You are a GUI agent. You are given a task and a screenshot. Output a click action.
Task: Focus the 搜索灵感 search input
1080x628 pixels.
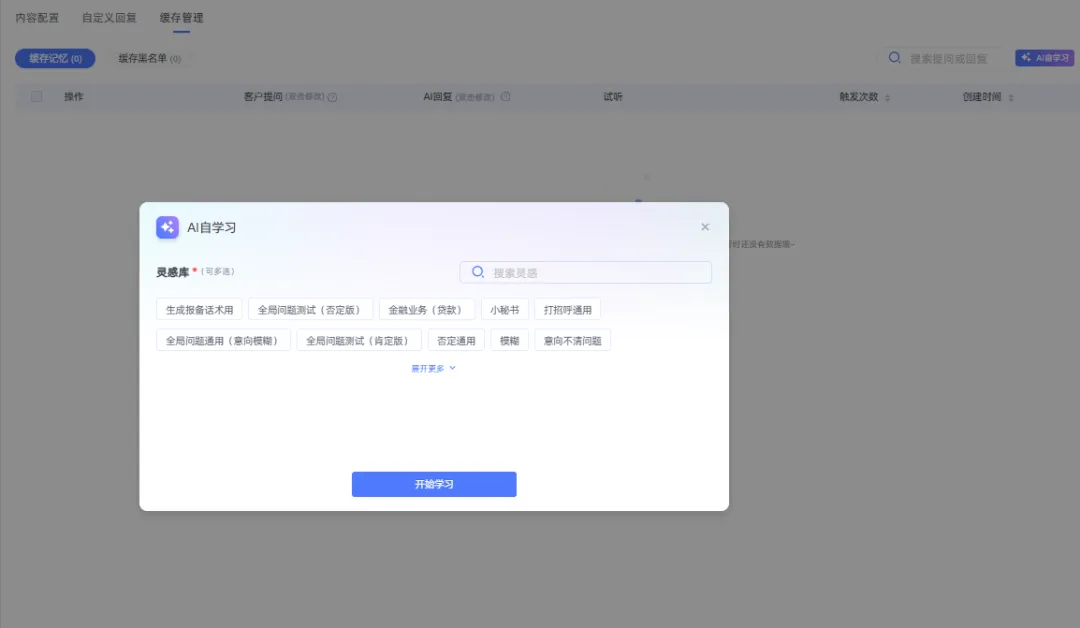click(585, 272)
